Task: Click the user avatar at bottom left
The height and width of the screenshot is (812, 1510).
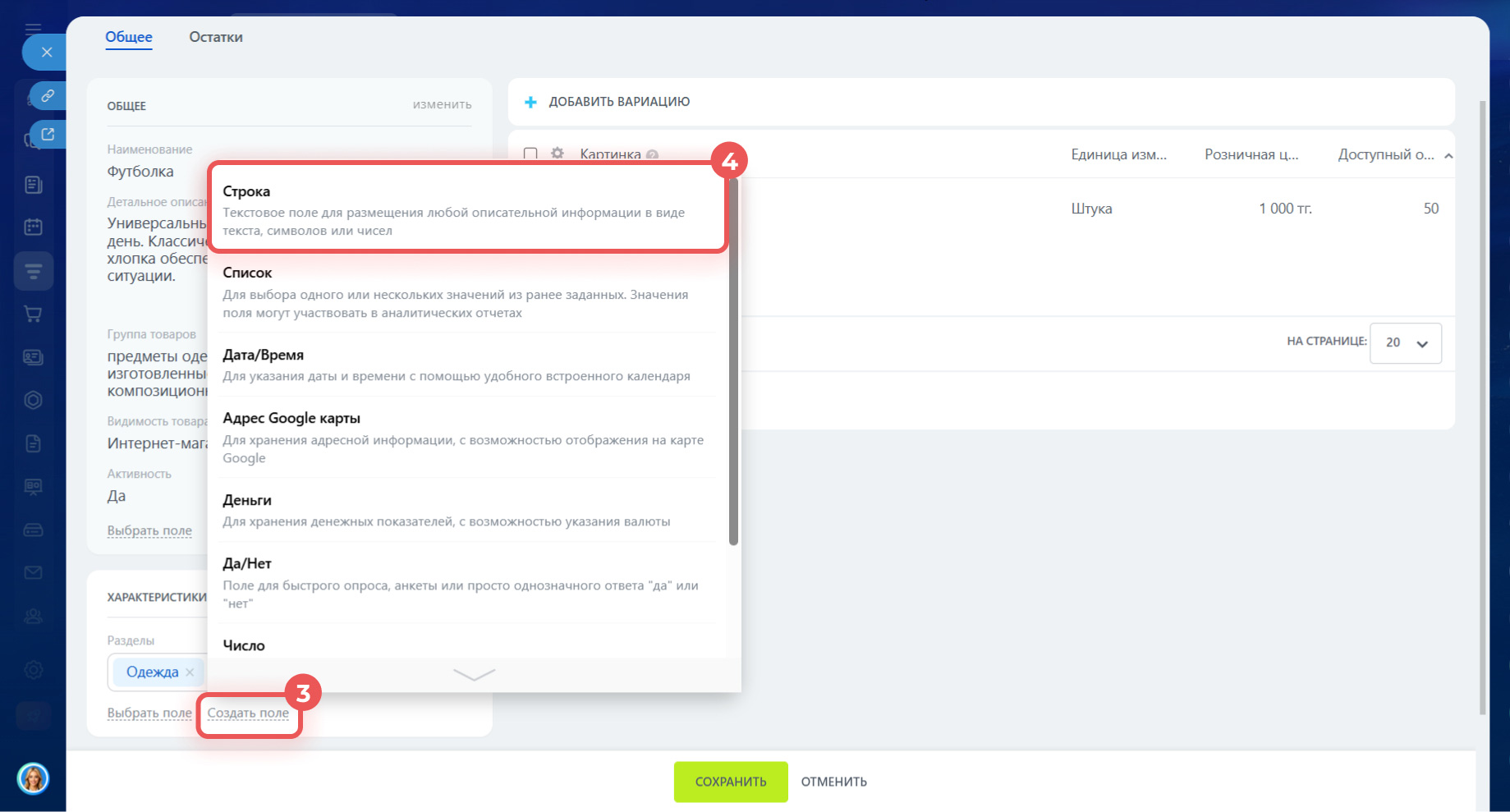Action: tap(33, 778)
